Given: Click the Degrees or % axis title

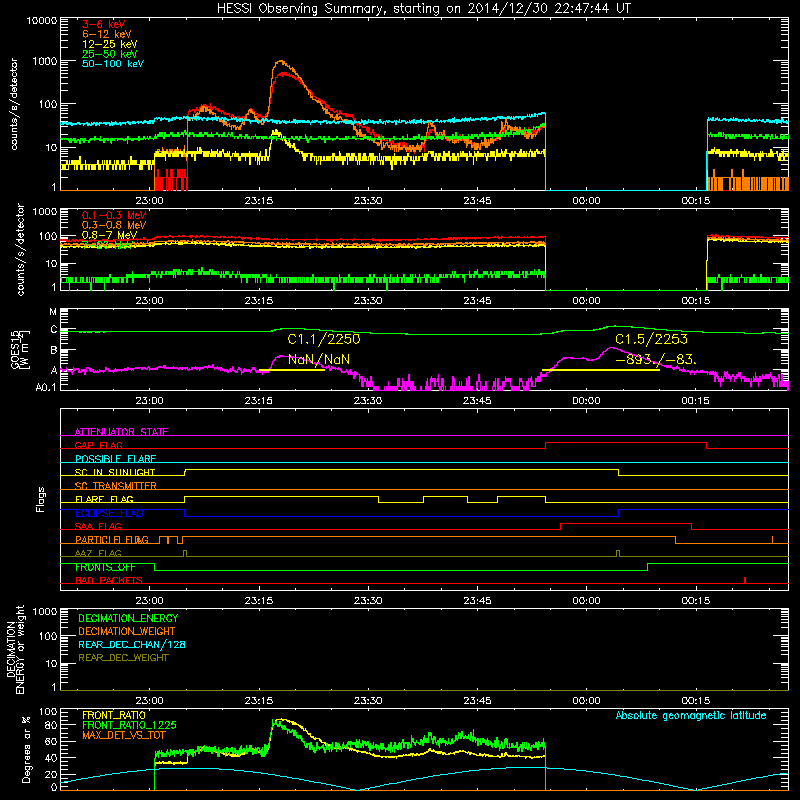Looking at the screenshot, I should pyautogui.click(x=26, y=750).
